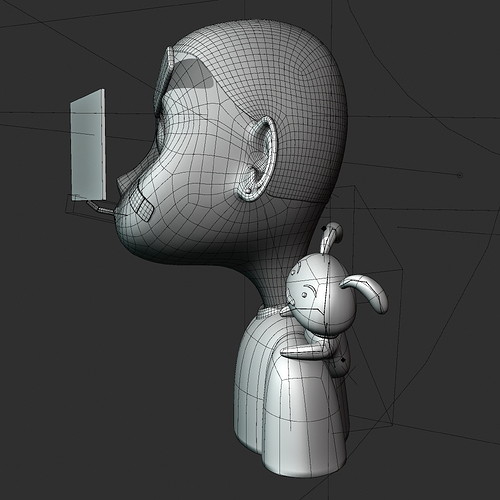This screenshot has height=500, width=500.
Task: Select the character's torso mesh
Action: (290, 393)
